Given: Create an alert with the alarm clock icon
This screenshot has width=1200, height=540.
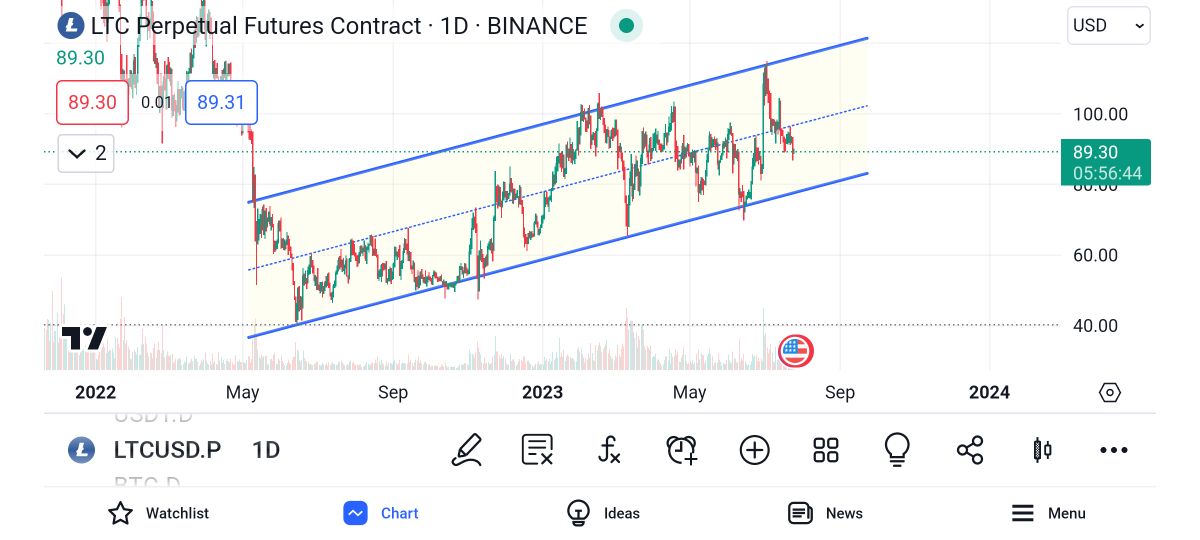Looking at the screenshot, I should pyautogui.click(x=682, y=450).
